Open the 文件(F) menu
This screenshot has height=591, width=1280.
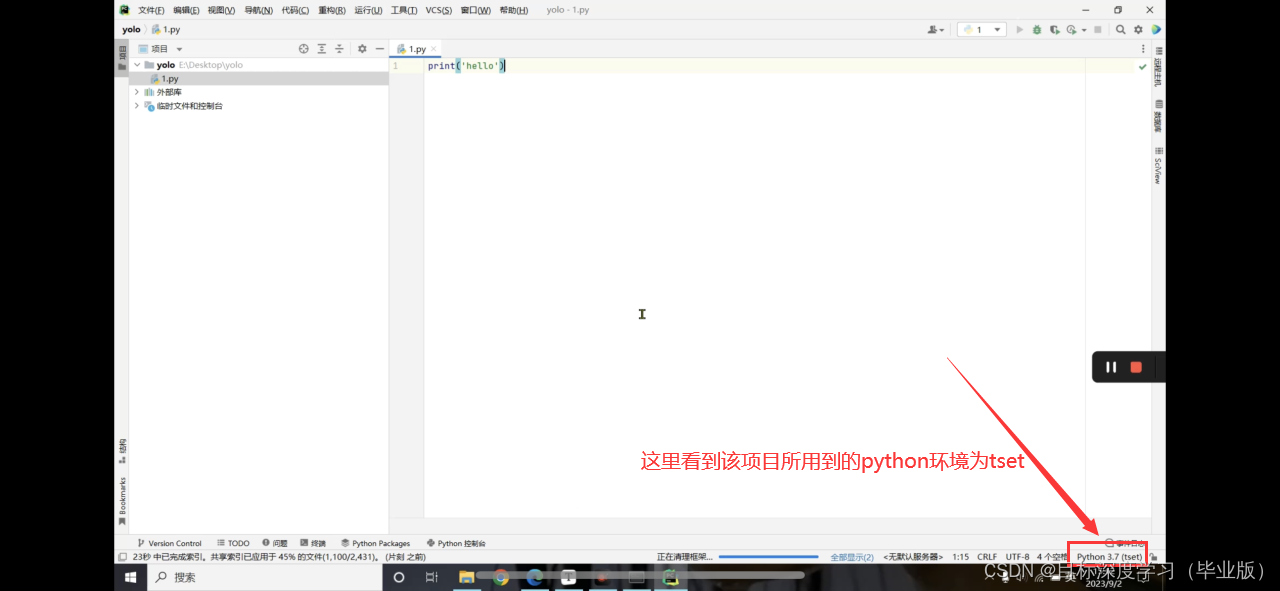[151, 10]
